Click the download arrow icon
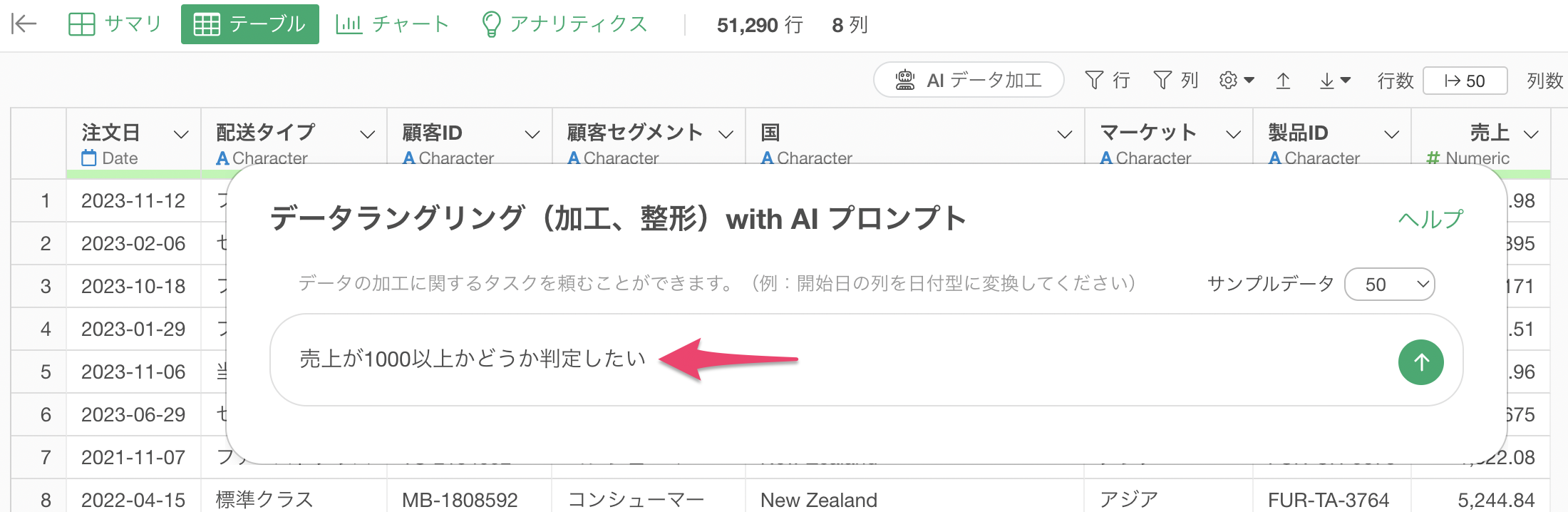Image resolution: width=1568 pixels, height=512 pixels. point(1334,81)
